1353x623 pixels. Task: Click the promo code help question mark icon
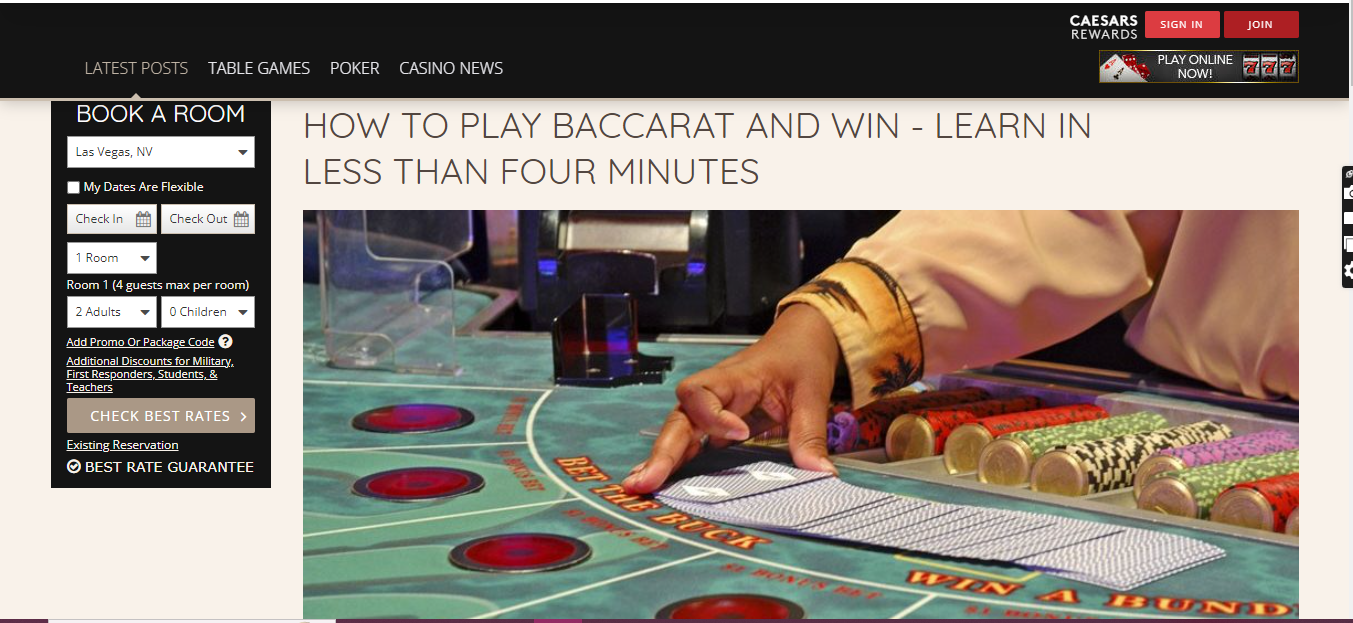(225, 342)
